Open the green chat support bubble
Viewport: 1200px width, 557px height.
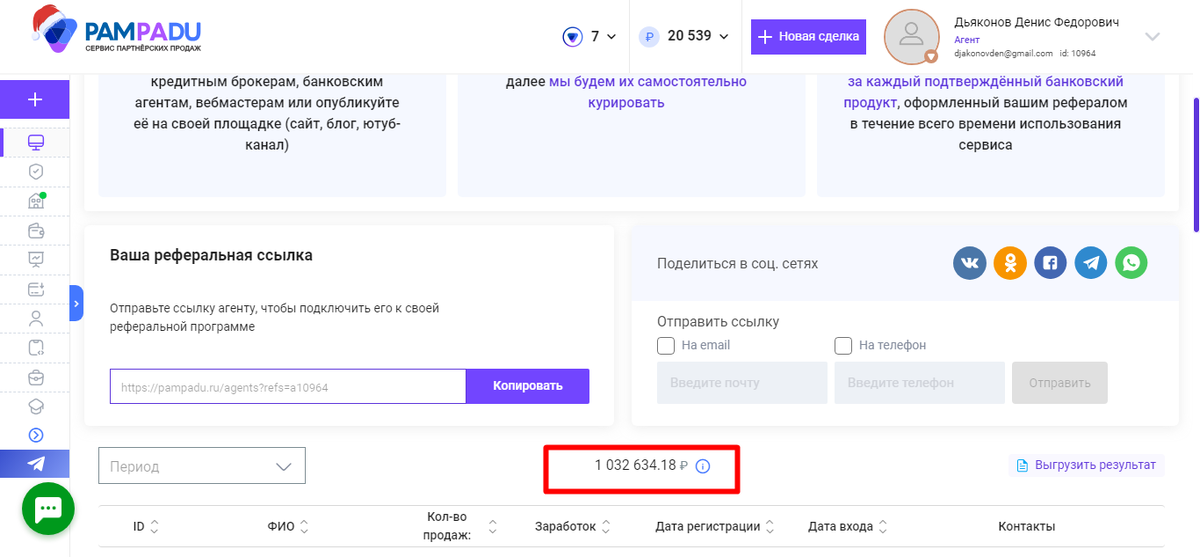(49, 510)
